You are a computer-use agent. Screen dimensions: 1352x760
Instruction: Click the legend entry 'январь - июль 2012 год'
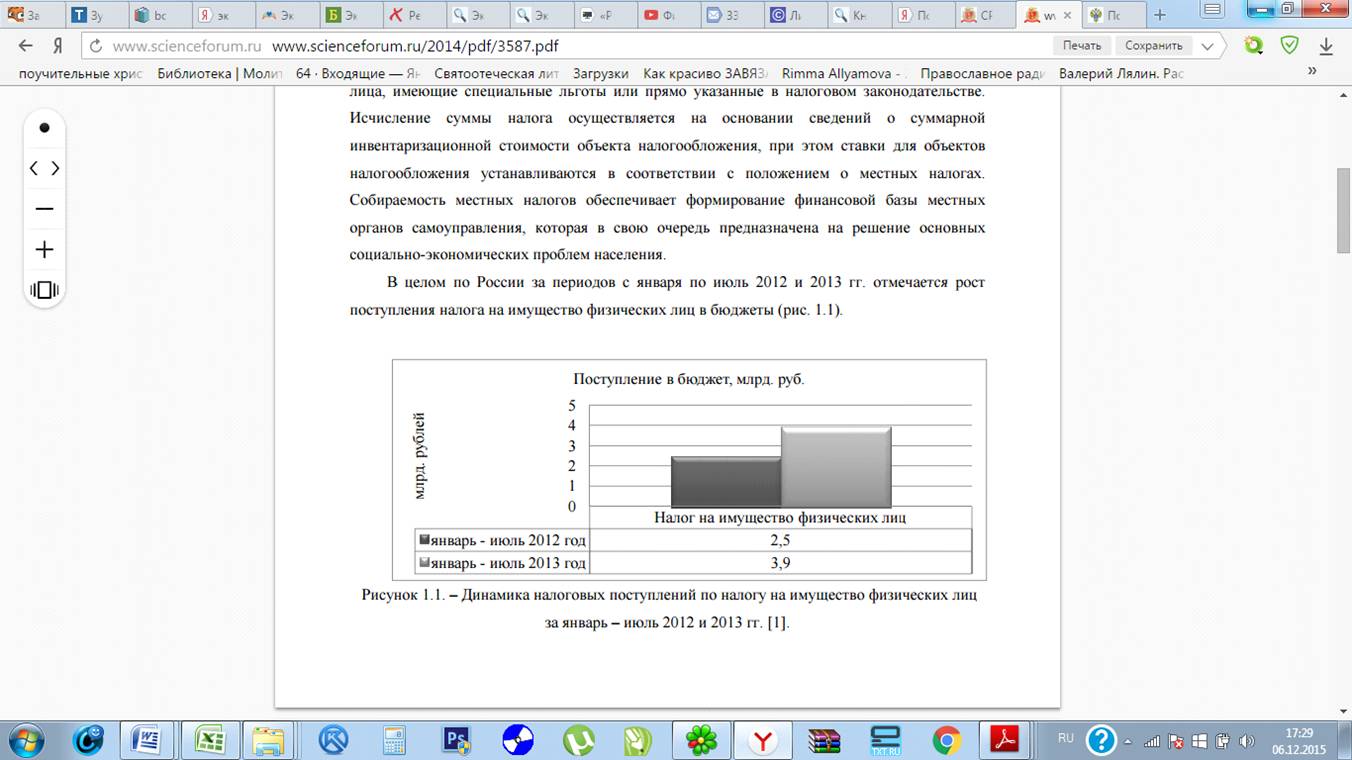502,540
